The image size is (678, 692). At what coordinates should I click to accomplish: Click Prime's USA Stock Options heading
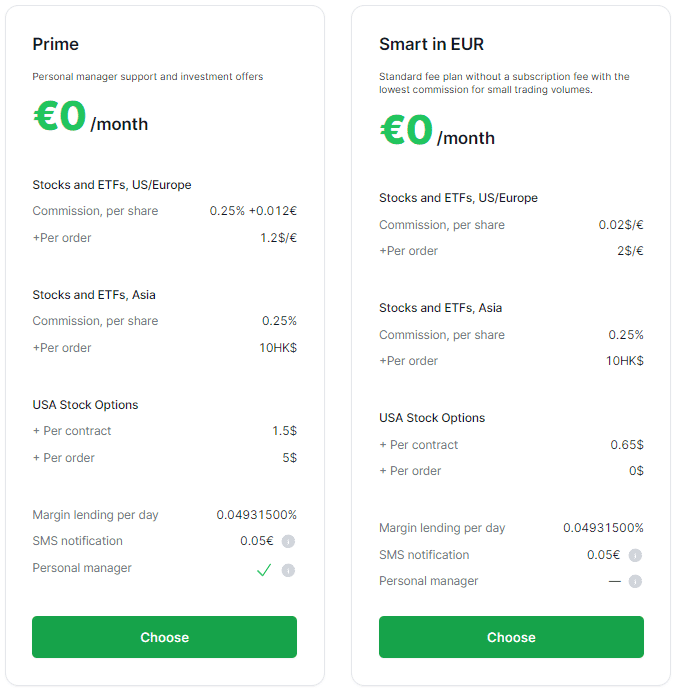[85, 405]
